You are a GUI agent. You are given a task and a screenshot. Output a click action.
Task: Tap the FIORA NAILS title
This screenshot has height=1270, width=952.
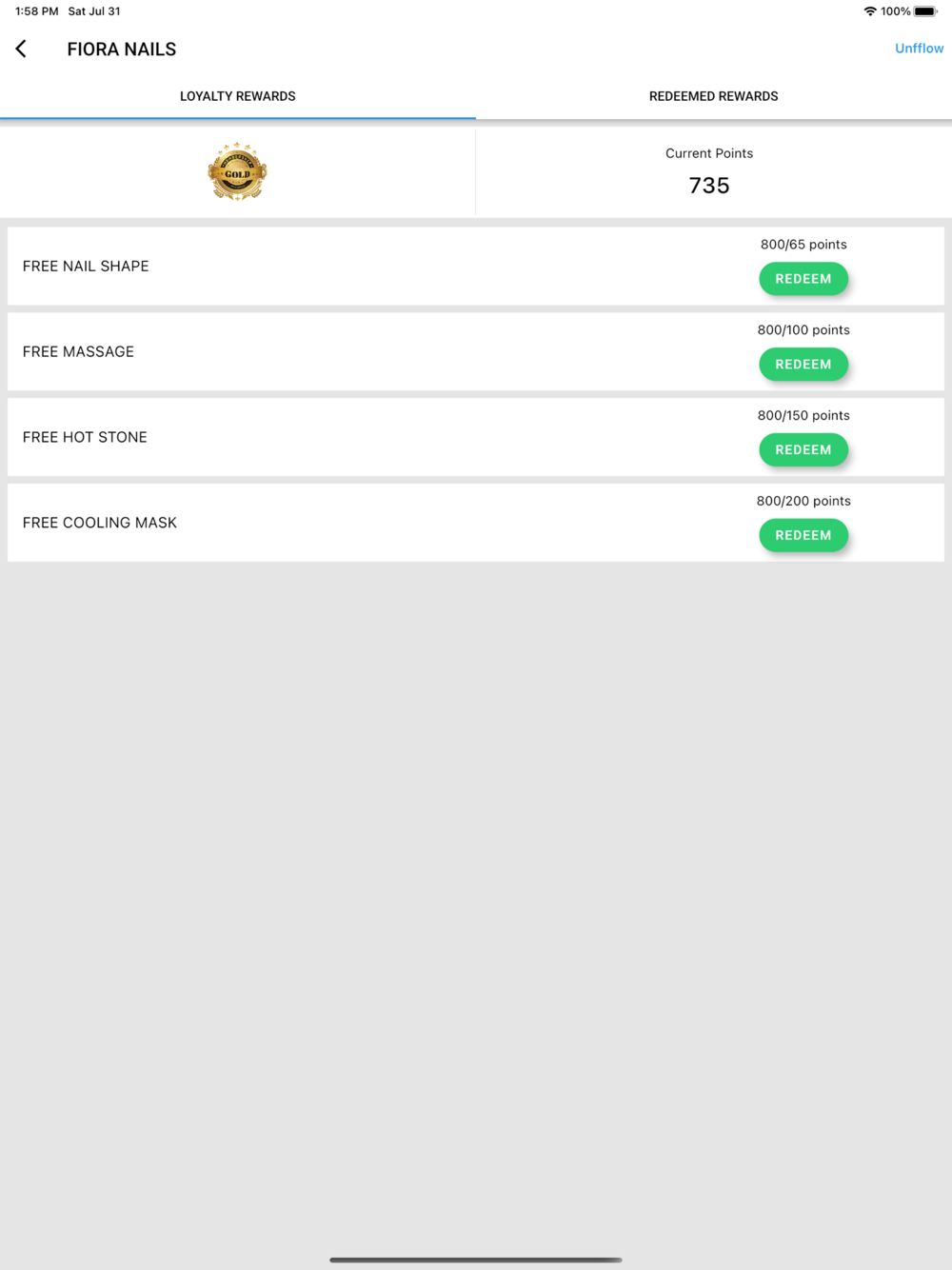point(122,50)
